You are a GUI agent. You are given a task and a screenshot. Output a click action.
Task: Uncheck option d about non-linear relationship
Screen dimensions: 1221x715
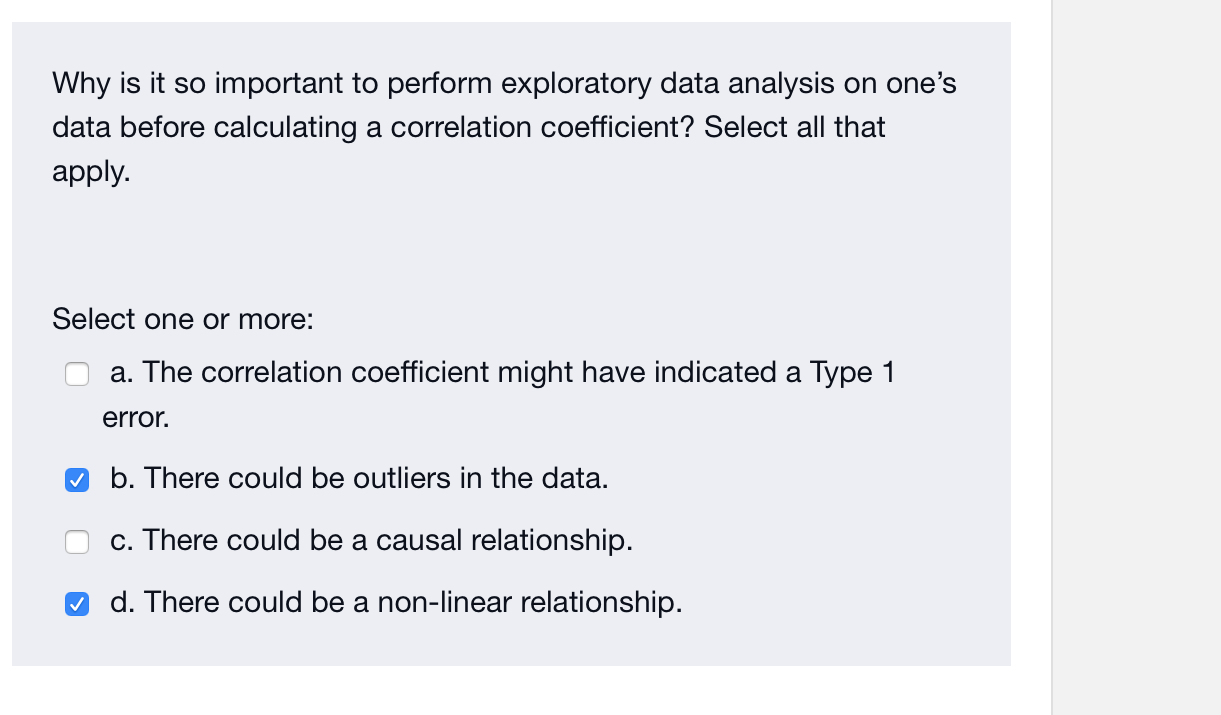[76, 604]
